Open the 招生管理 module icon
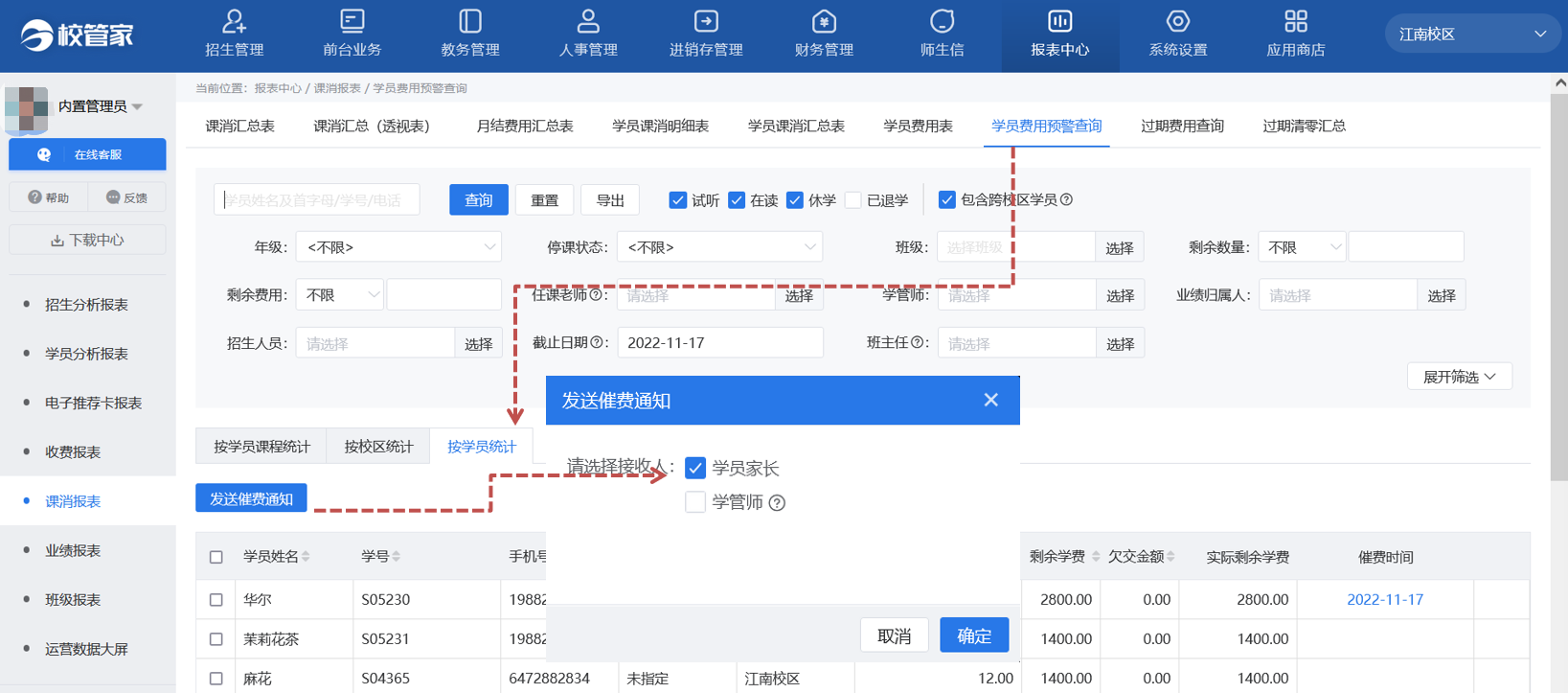The width and height of the screenshot is (1568, 693). pyautogui.click(x=235, y=22)
